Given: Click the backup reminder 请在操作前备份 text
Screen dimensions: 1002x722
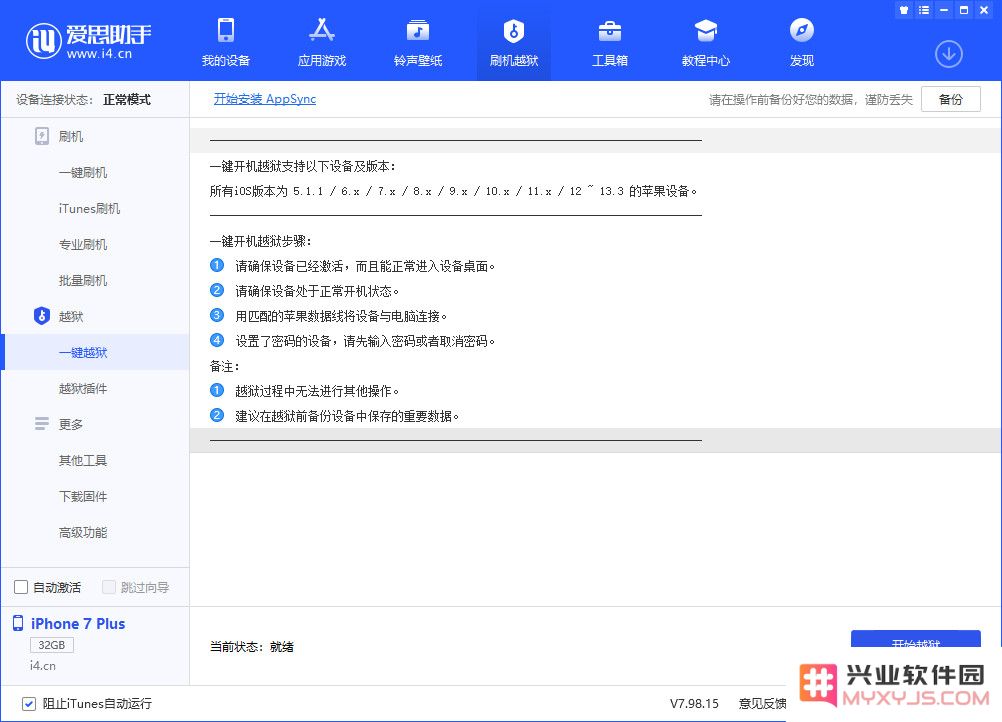Looking at the screenshot, I should [x=810, y=100].
